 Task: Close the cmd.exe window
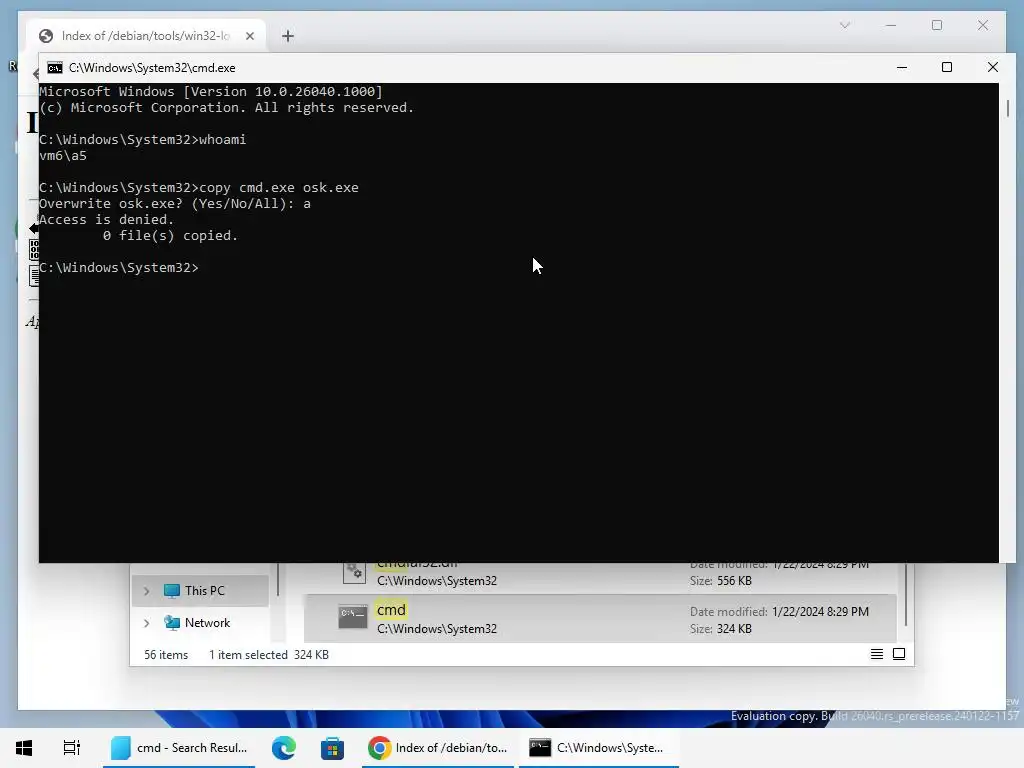(x=993, y=67)
